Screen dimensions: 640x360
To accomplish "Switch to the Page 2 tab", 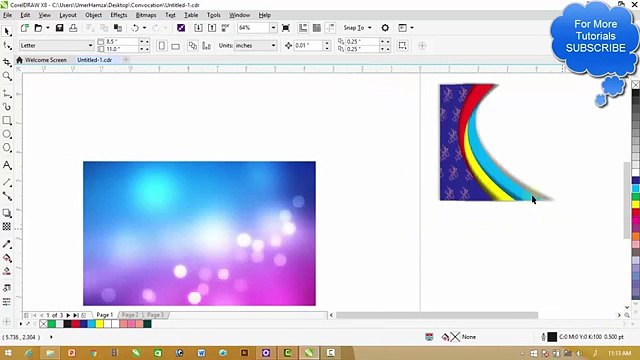I will [x=130, y=315].
